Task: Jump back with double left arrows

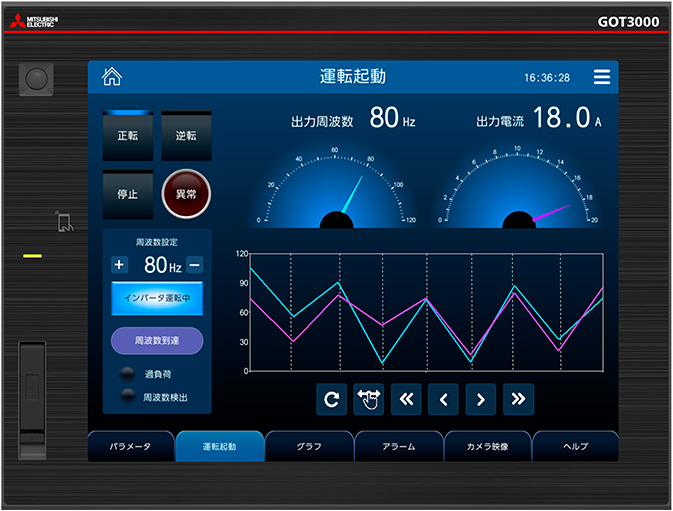Action: click(406, 399)
